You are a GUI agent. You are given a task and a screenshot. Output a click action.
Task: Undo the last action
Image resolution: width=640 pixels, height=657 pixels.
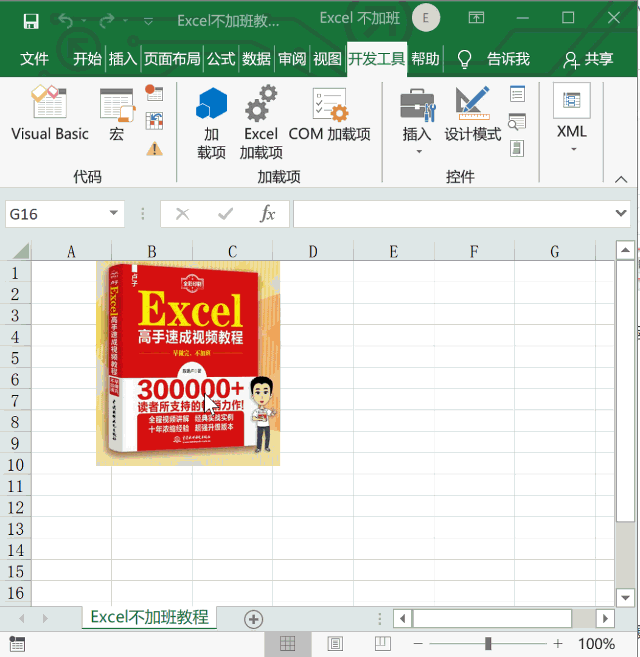click(65, 20)
